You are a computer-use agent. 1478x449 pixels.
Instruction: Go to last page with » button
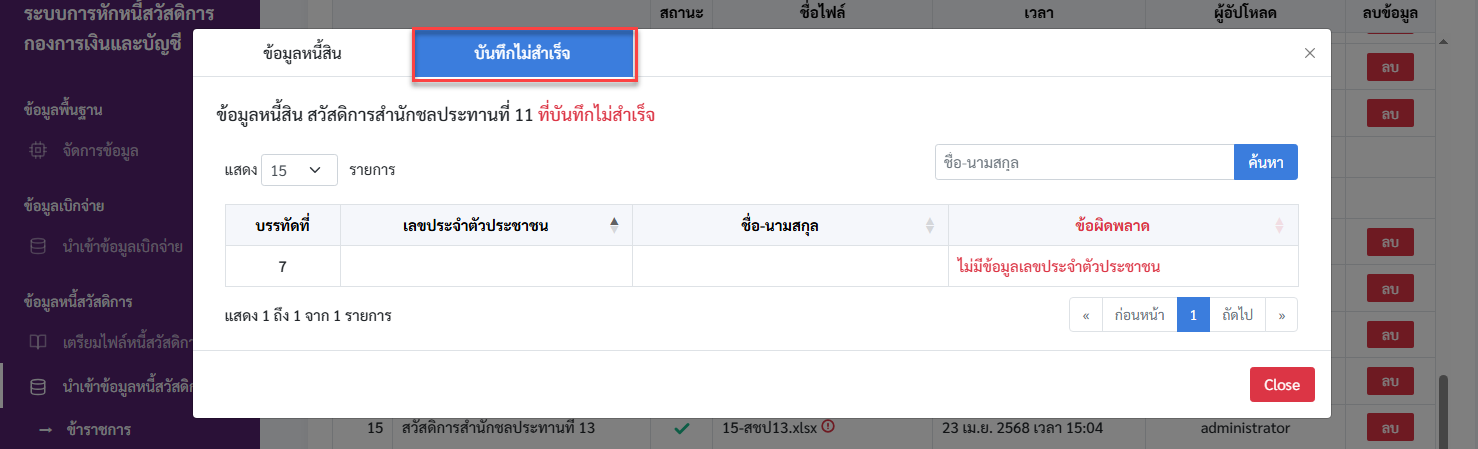click(1282, 315)
